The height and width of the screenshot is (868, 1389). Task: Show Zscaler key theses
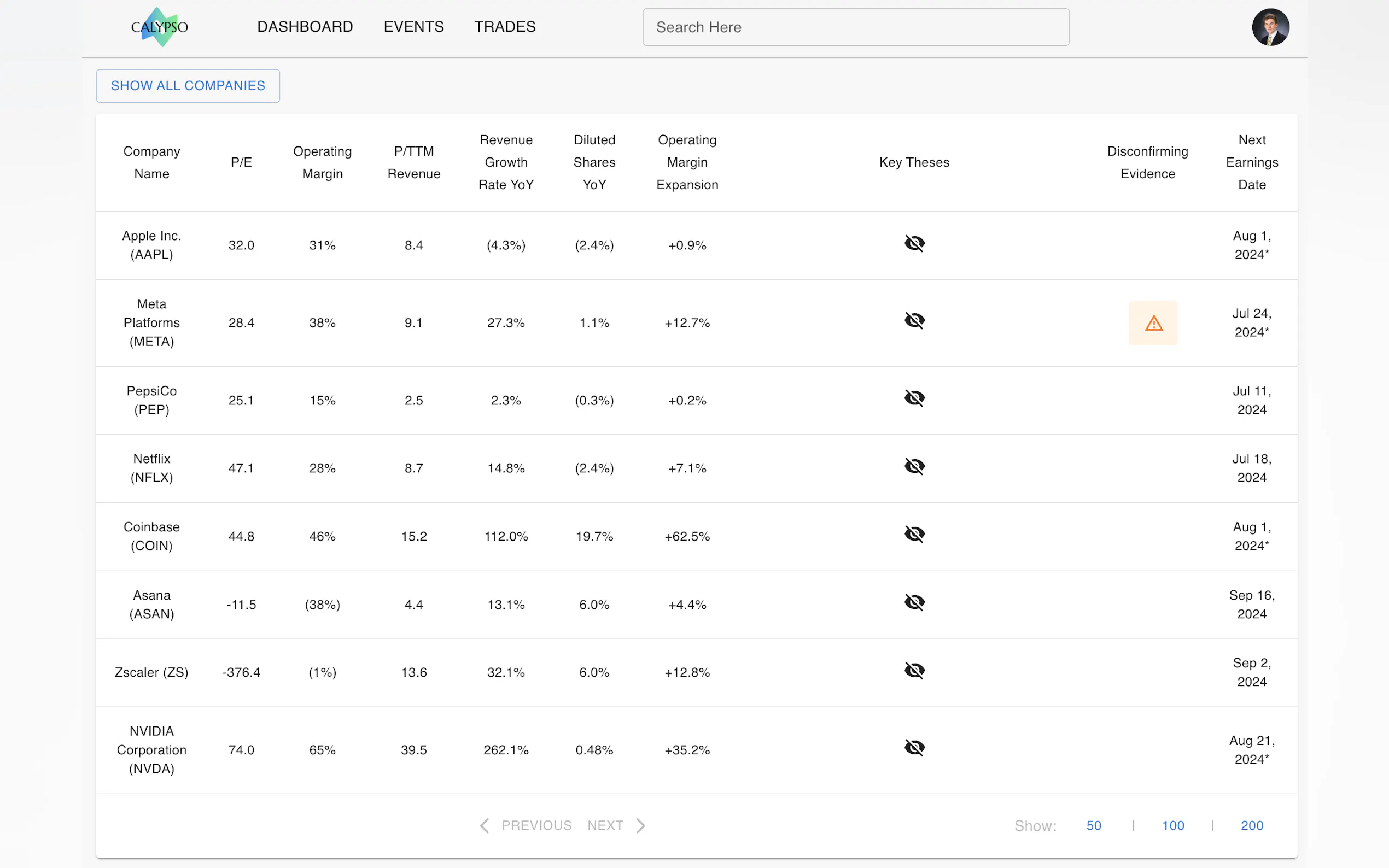coord(914,671)
